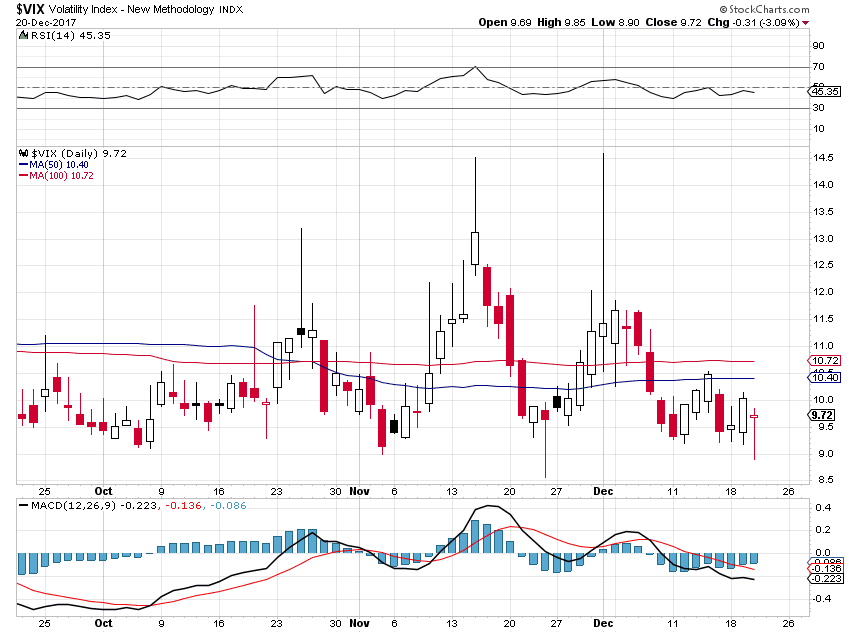Click the Dec date marker under price chart
This screenshot has height=633, width=850.
click(603, 491)
